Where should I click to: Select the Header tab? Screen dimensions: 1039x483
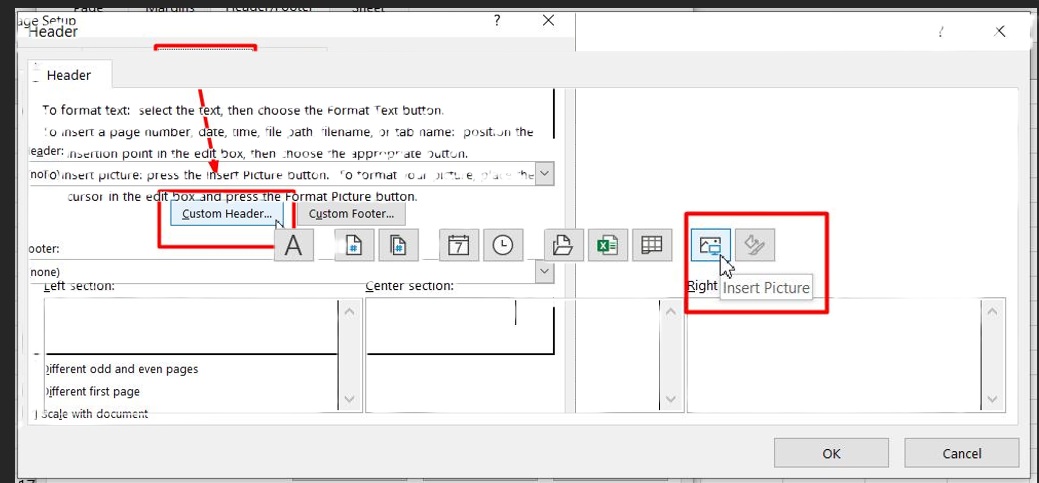point(69,76)
